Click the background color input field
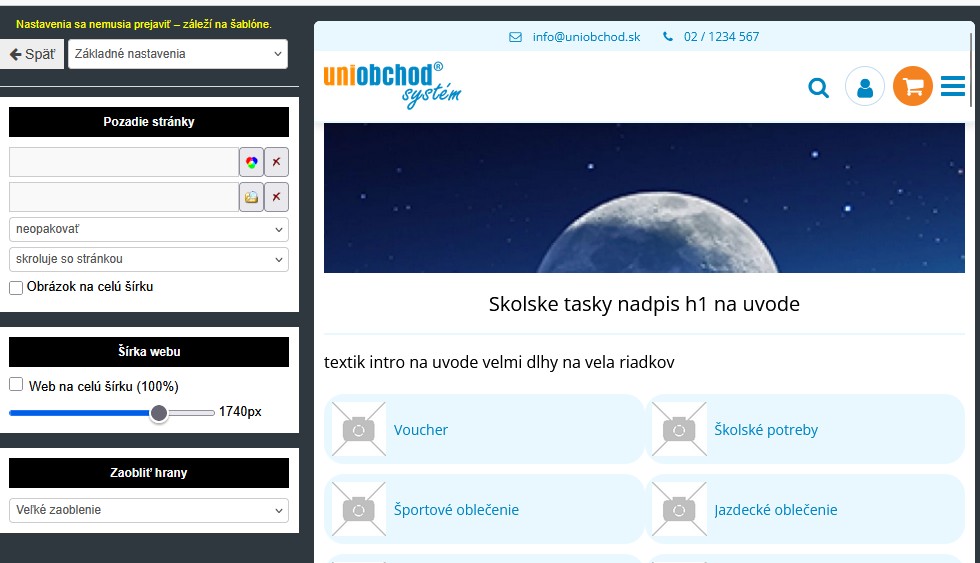 tap(123, 162)
